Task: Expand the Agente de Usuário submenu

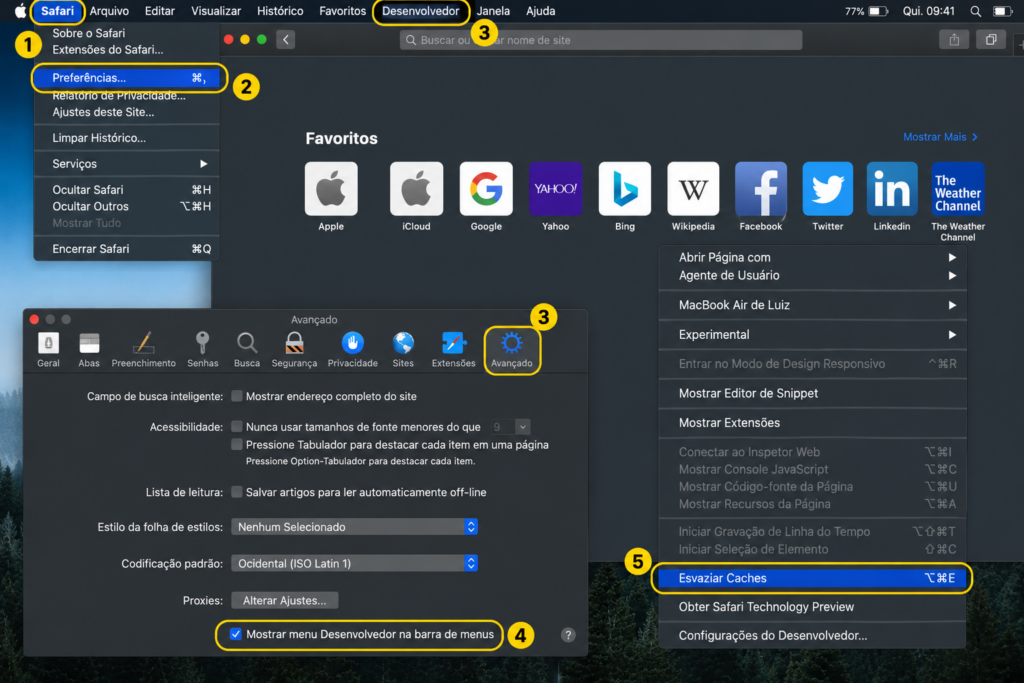Action: [x=812, y=276]
